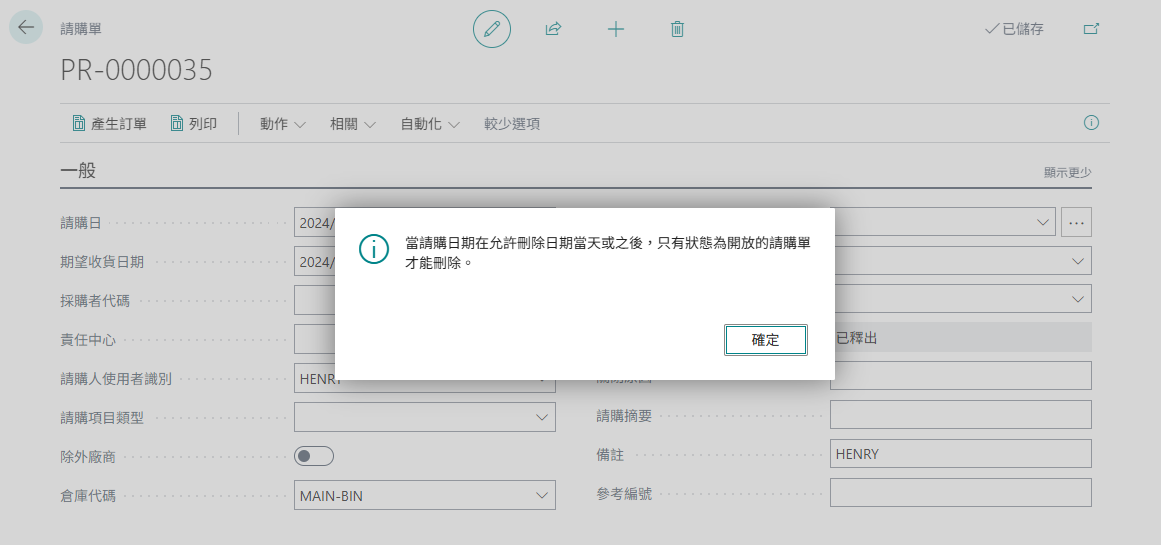Toggle the 除外廠商 switch
This screenshot has height=545, width=1161.
(314, 456)
